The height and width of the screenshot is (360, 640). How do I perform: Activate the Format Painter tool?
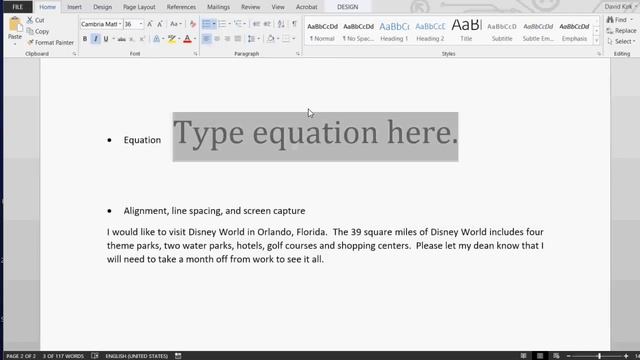(50, 42)
